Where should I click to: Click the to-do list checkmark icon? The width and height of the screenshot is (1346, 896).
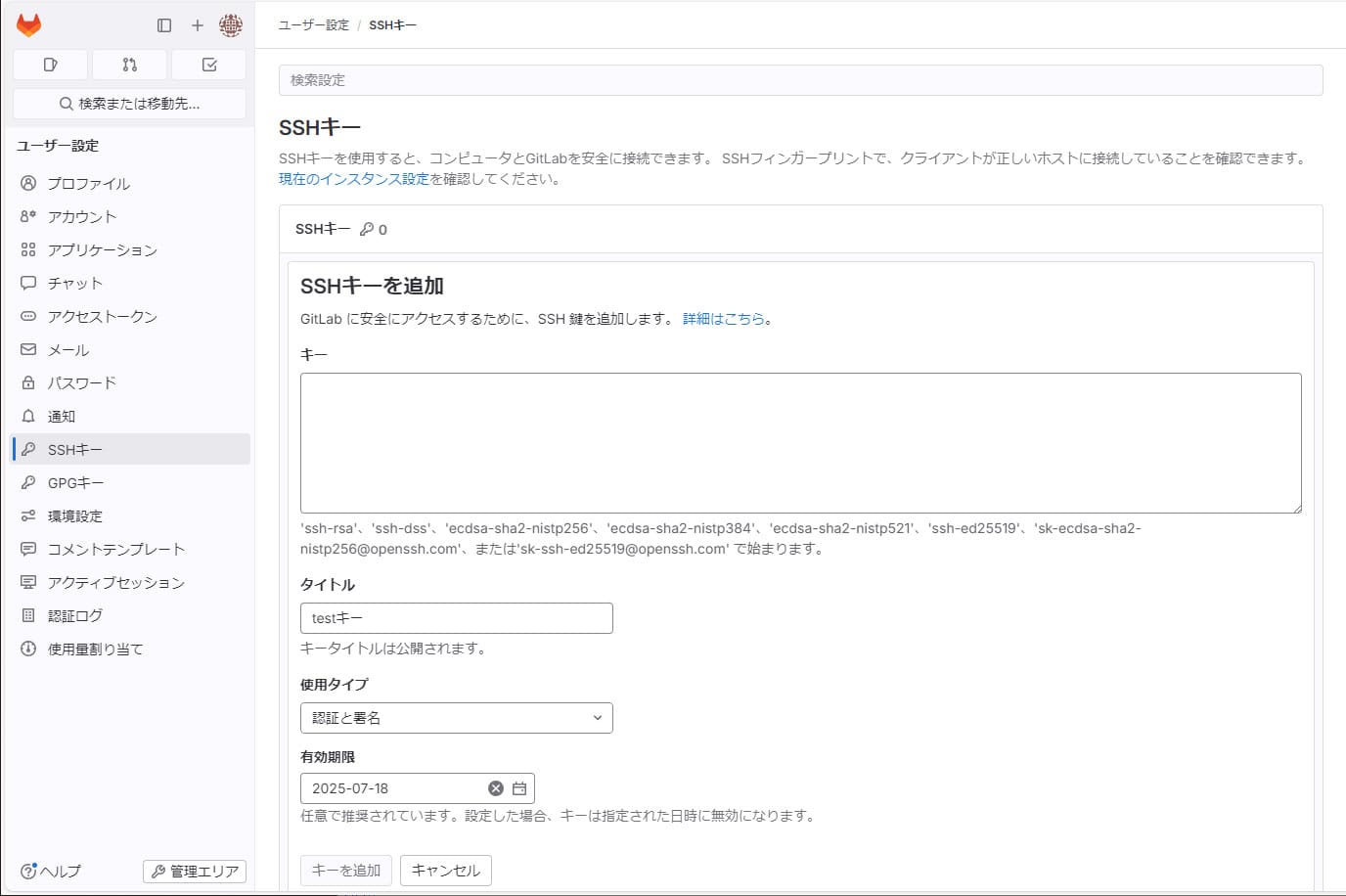pos(207,63)
